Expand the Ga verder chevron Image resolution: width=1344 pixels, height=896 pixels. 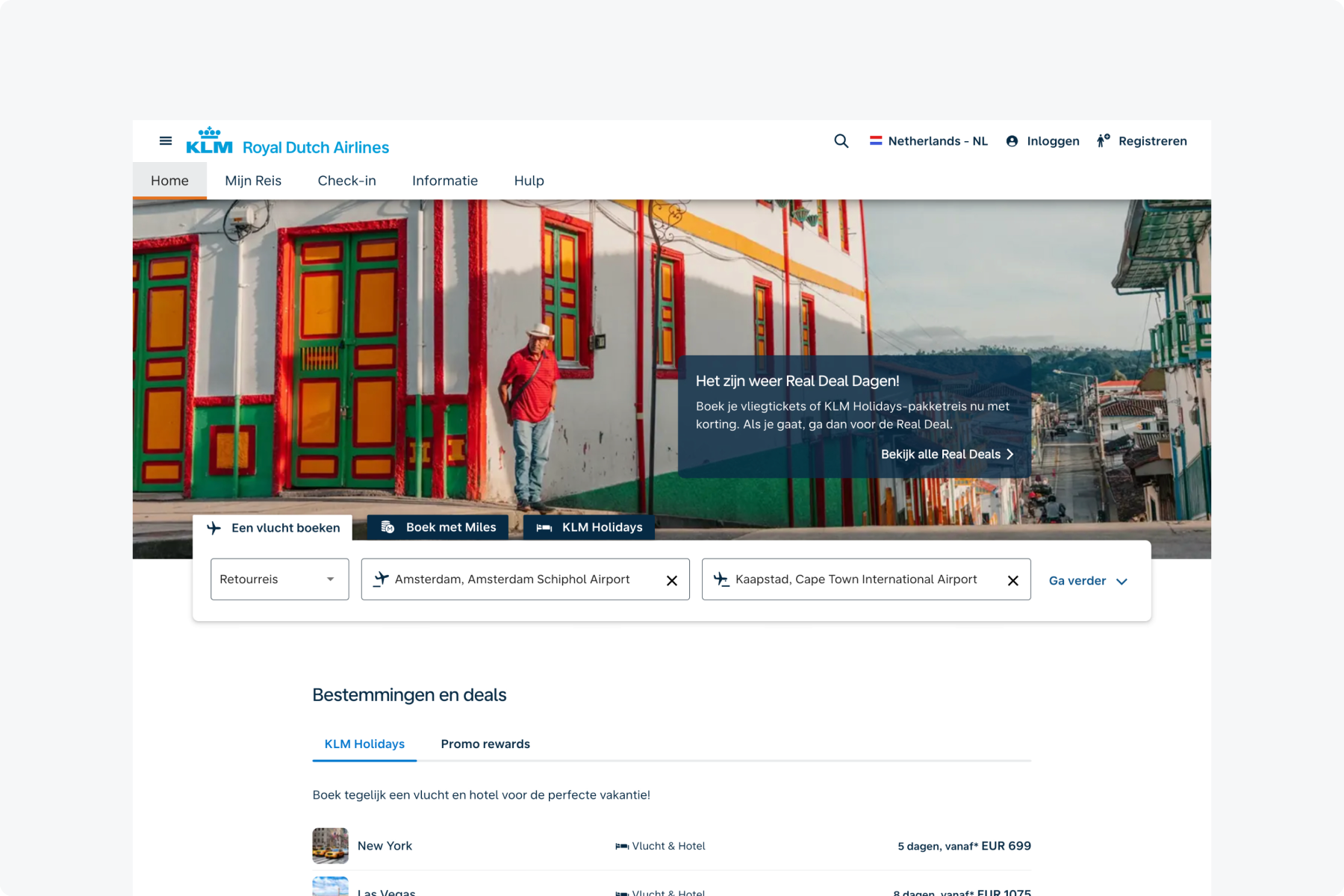coord(1121,581)
